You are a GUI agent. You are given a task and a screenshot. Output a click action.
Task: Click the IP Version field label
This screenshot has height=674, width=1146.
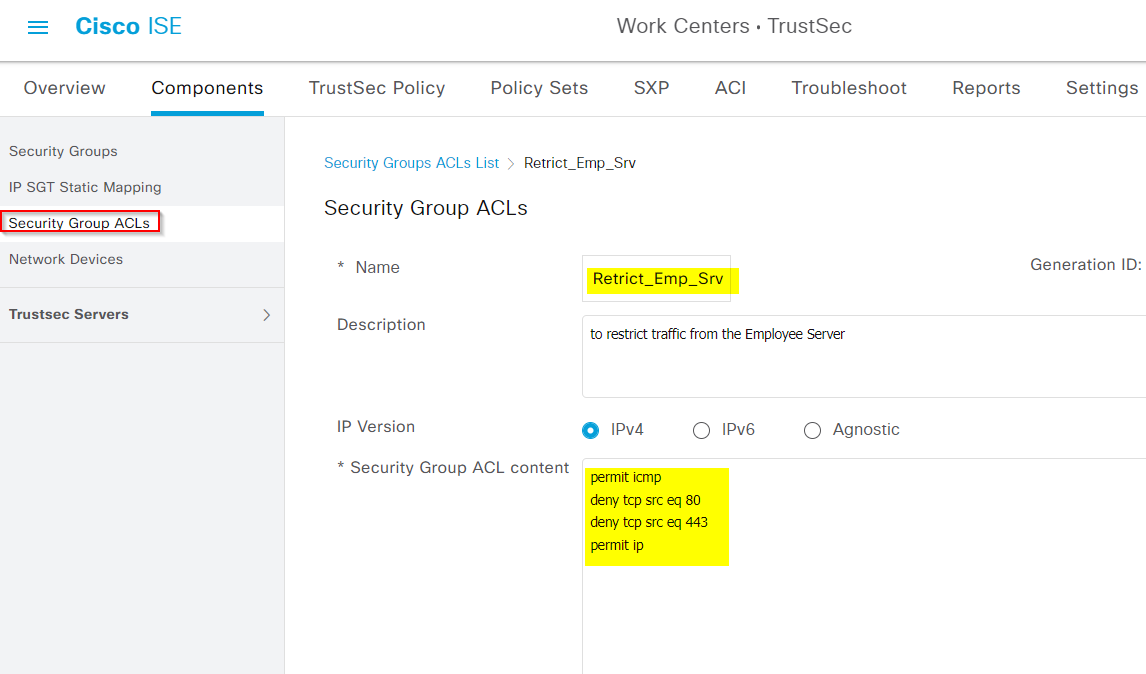[376, 427]
